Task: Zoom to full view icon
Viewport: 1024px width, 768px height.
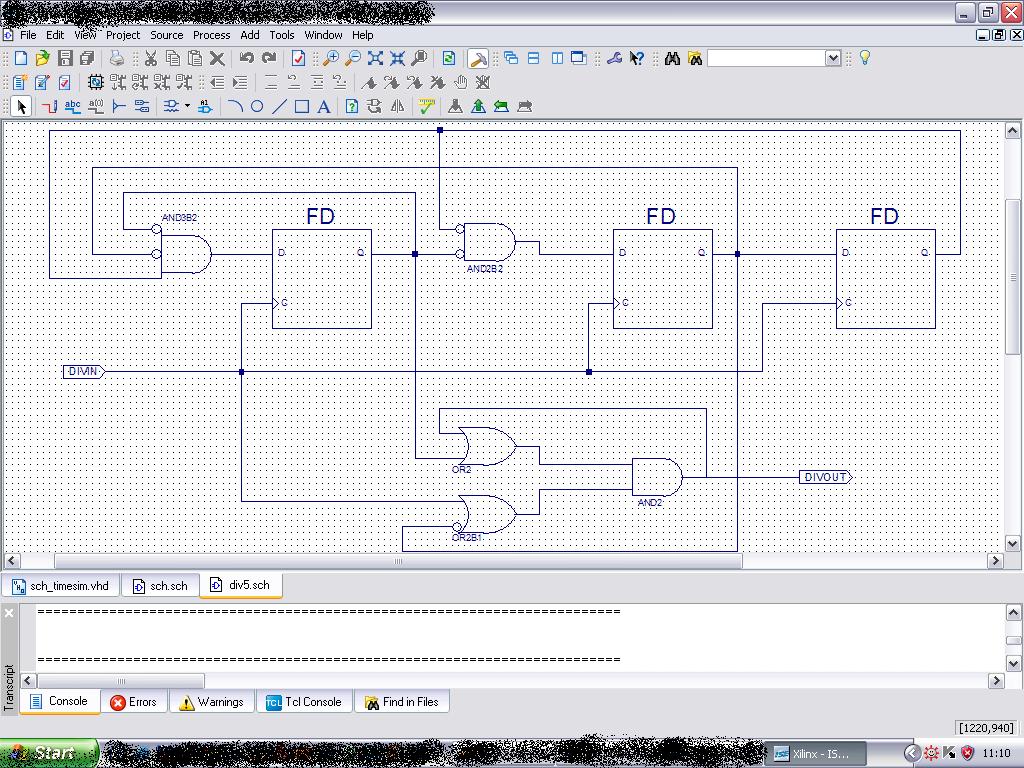Action: (375, 58)
